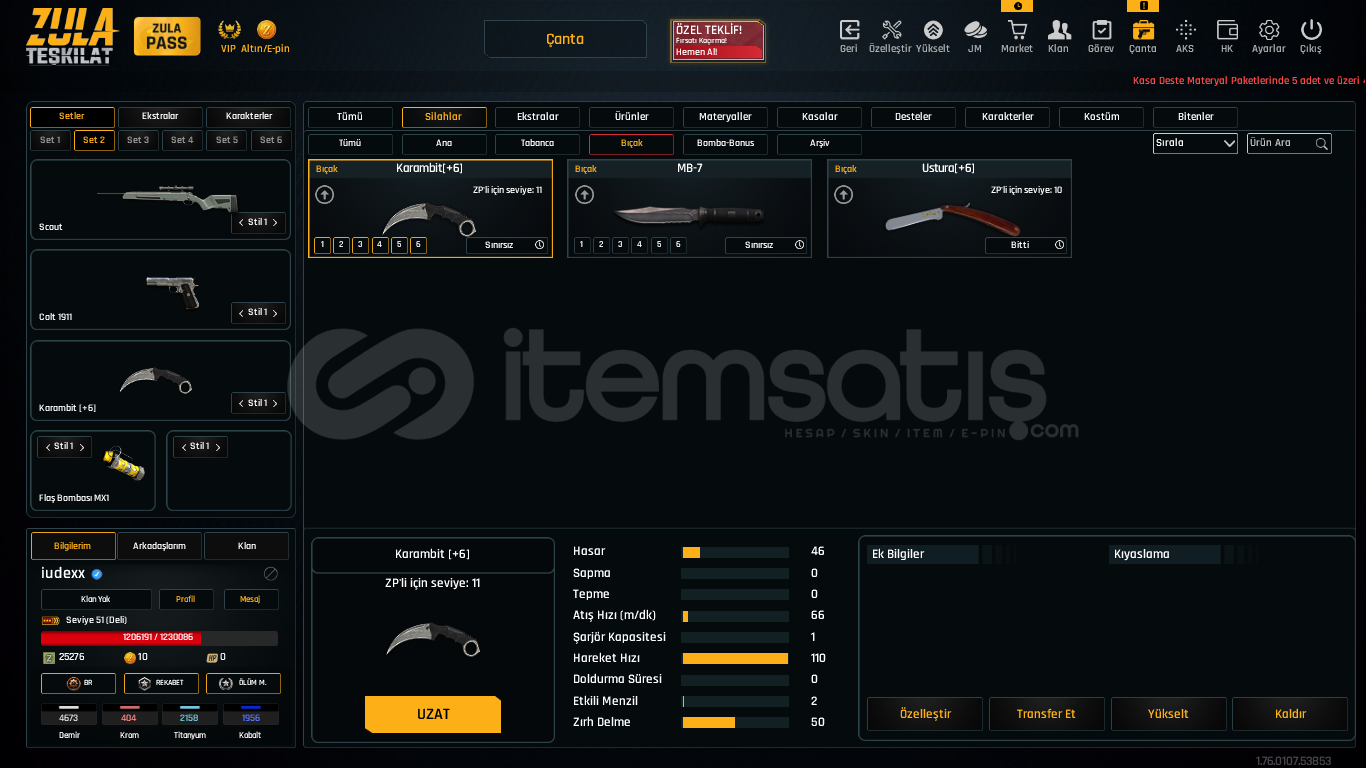Click previous style arrow for Scout

[240, 223]
